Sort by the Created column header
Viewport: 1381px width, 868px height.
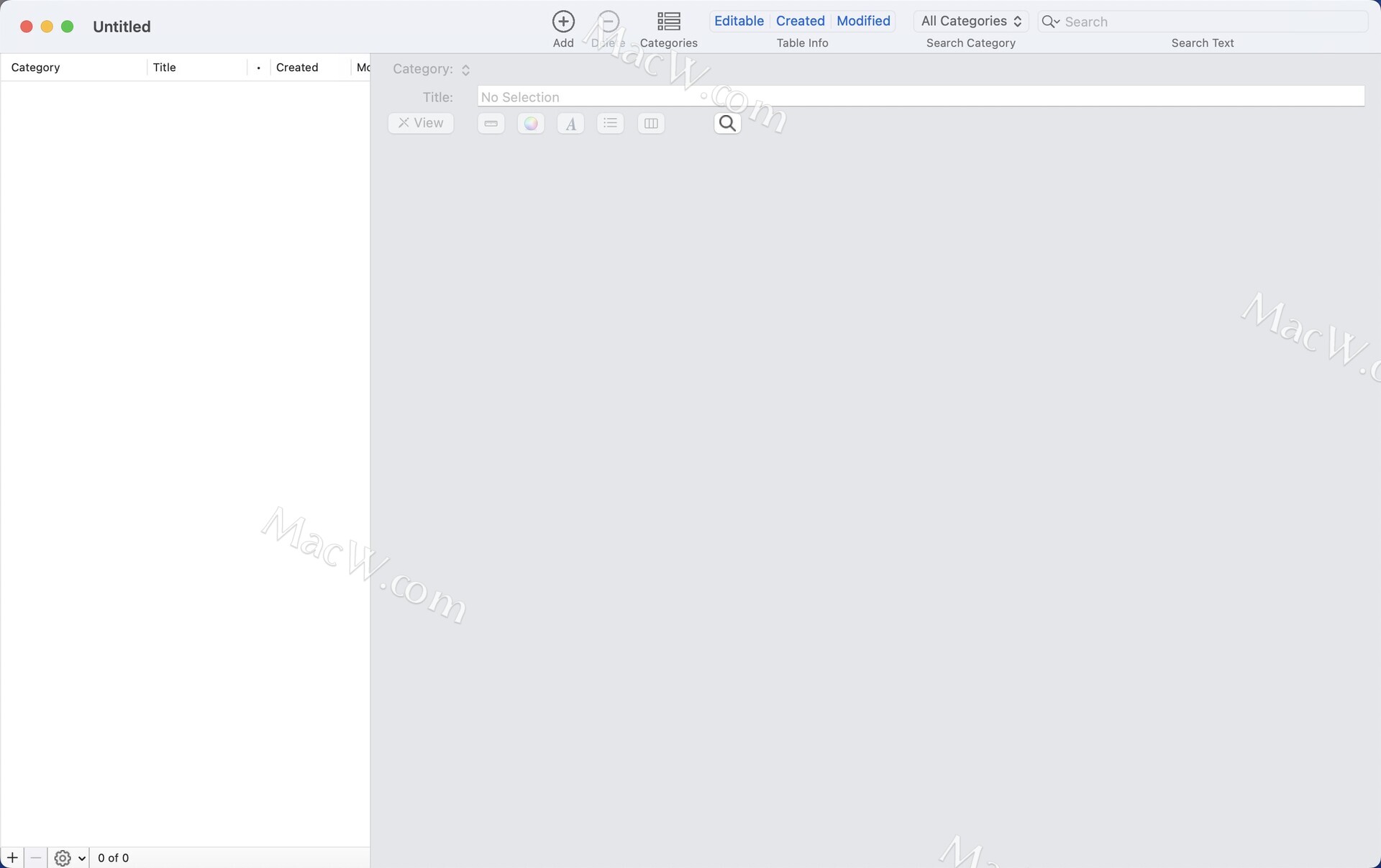click(x=310, y=67)
